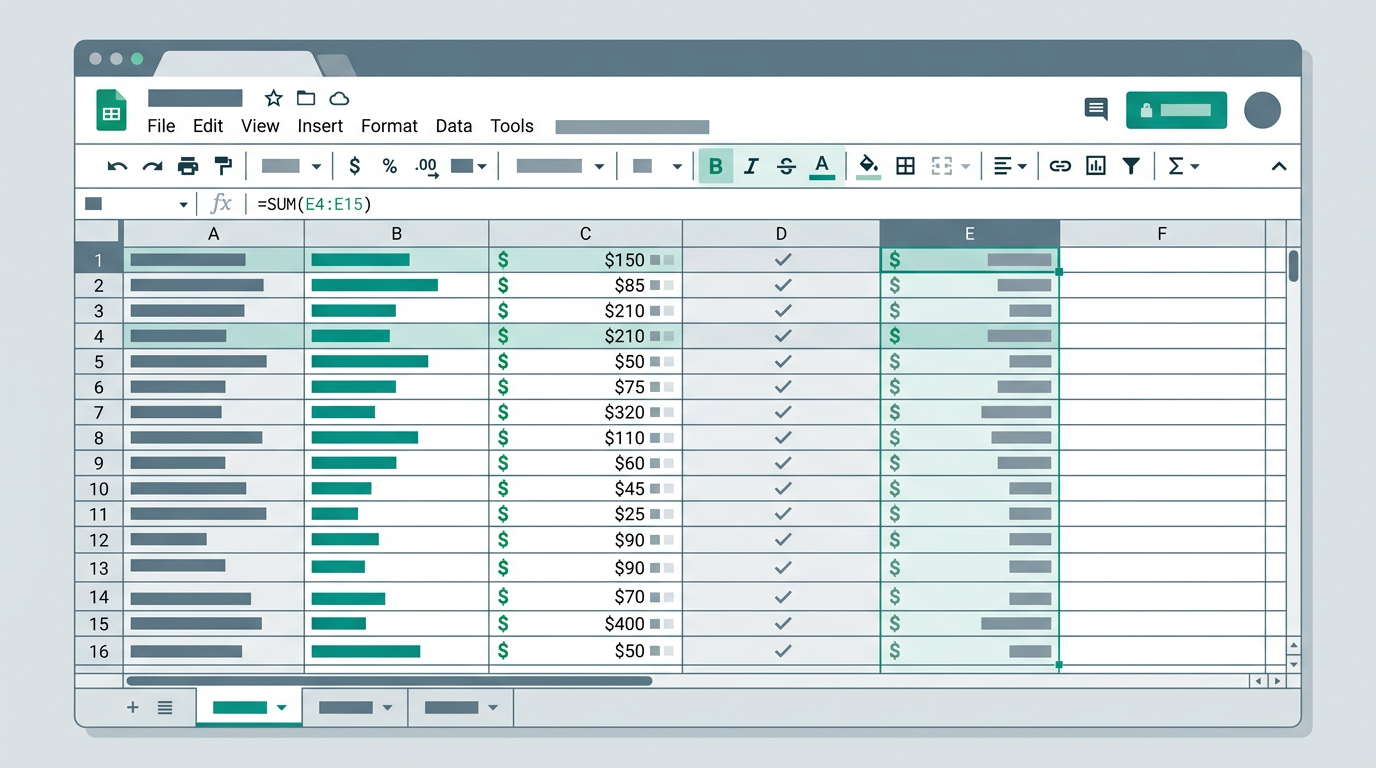Star this spreadsheet
Viewport: 1376px width, 768px height.
[273, 98]
